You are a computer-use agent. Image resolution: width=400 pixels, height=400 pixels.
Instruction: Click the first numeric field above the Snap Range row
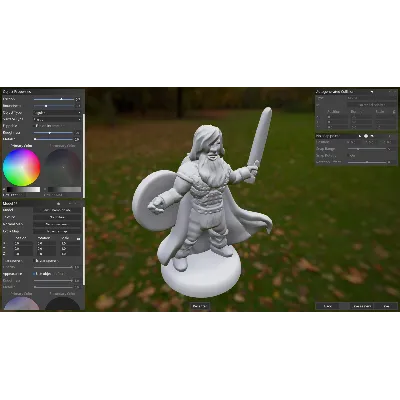pos(352,142)
